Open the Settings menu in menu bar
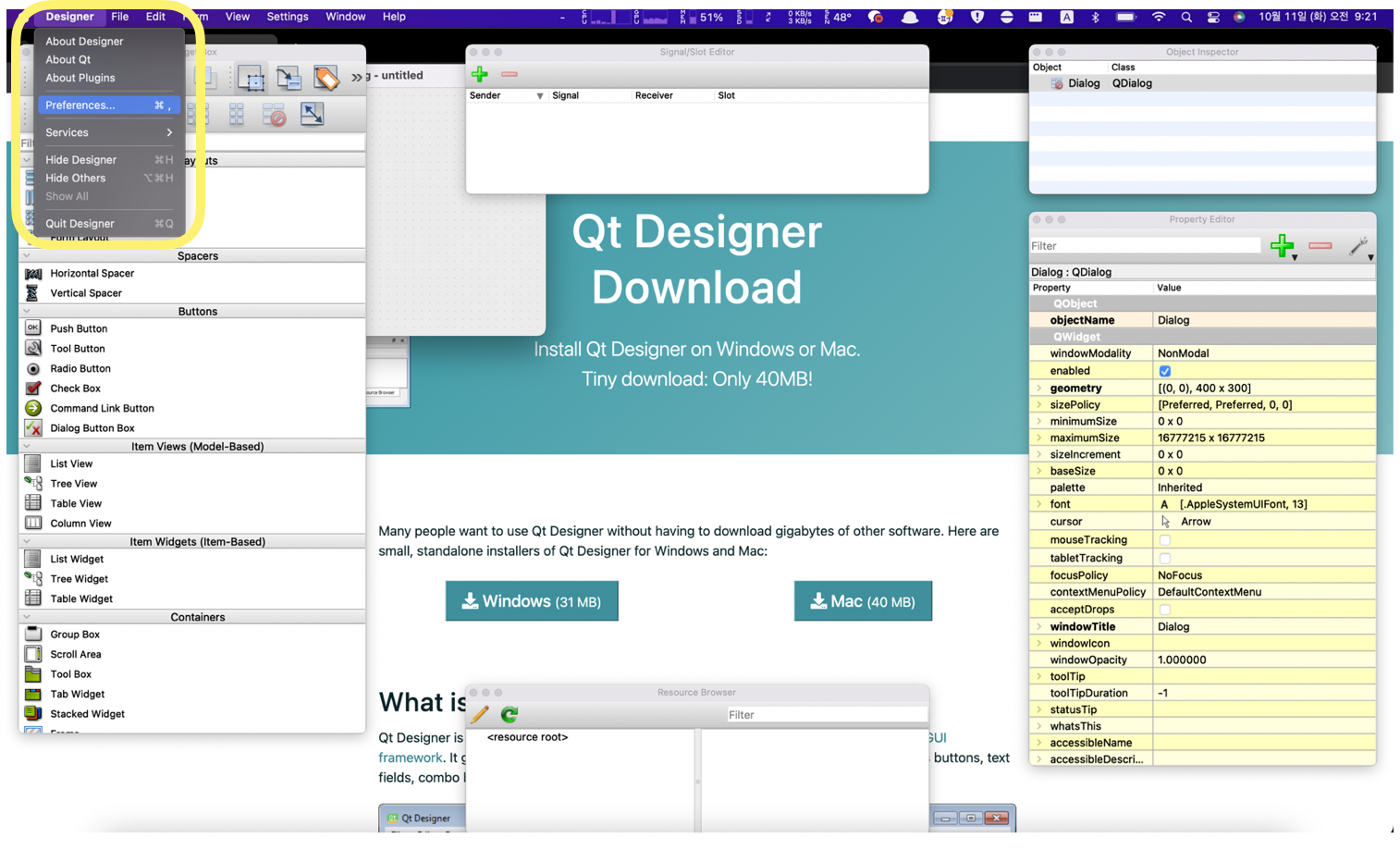The width and height of the screenshot is (1400, 851). click(288, 17)
